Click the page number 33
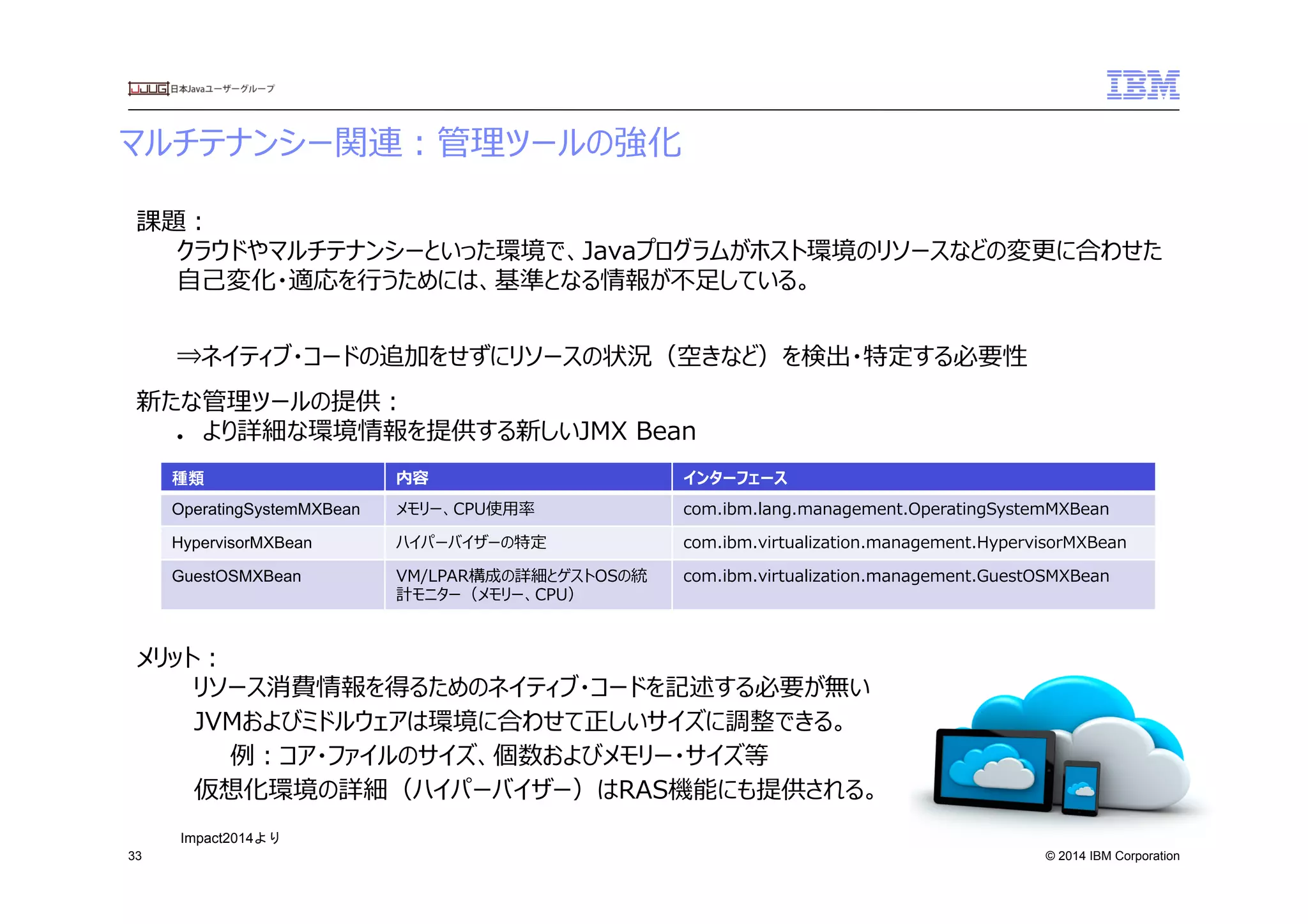 [x=135, y=856]
